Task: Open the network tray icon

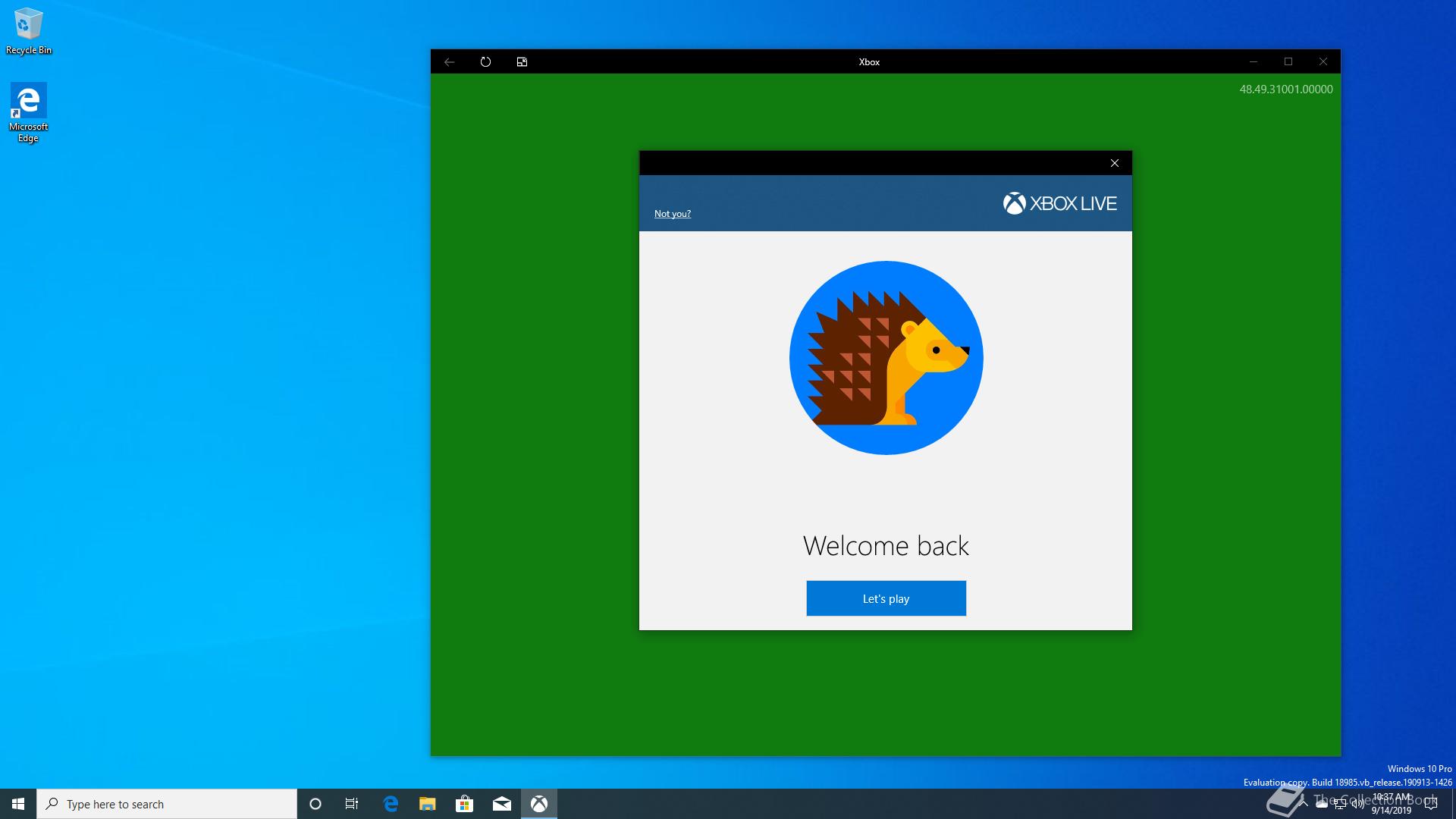Action: (x=1340, y=804)
